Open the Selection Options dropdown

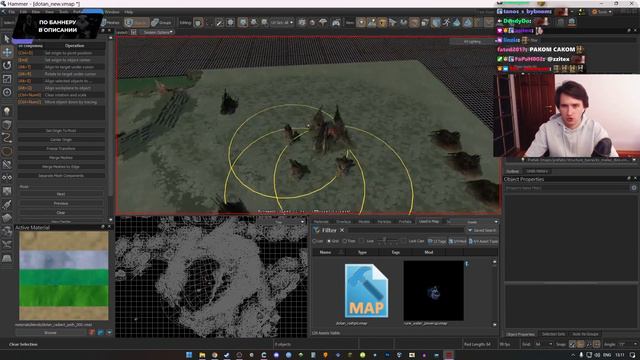click(157, 32)
